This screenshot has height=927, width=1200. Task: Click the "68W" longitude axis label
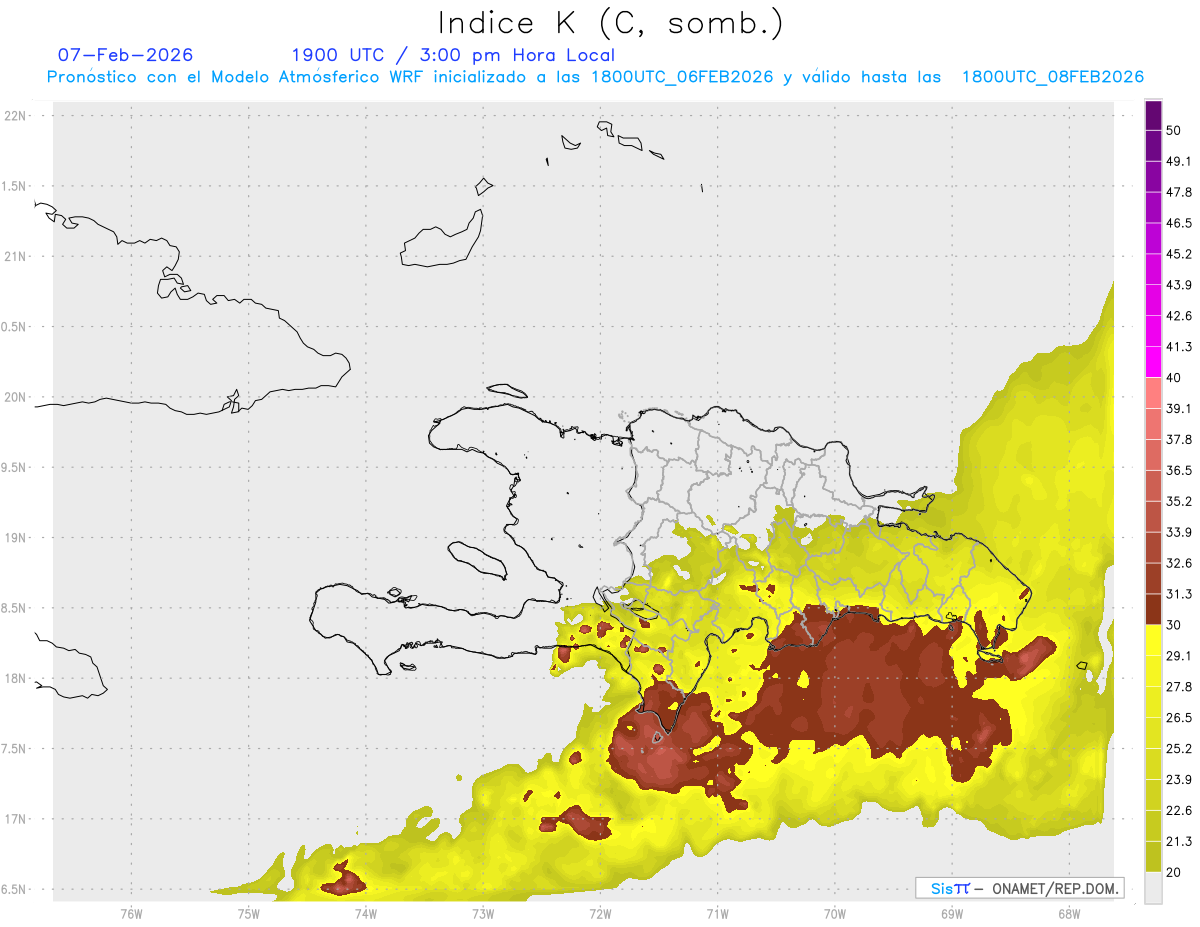tap(1068, 914)
